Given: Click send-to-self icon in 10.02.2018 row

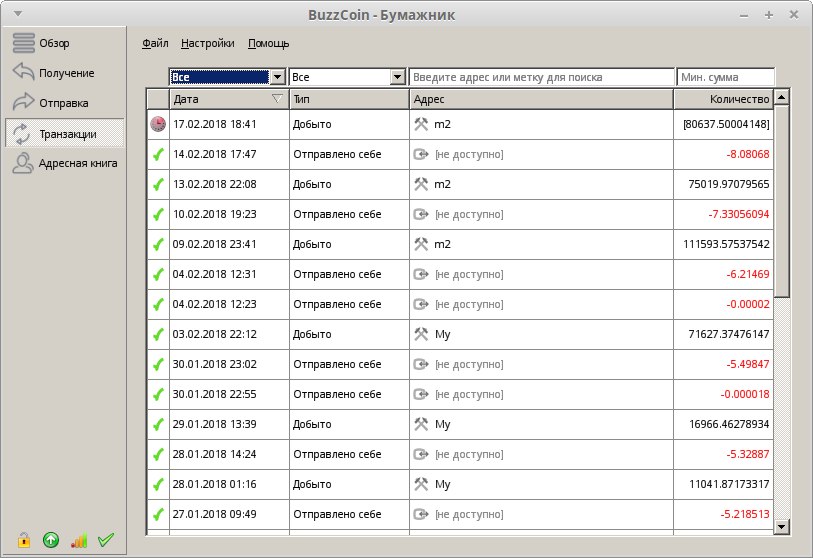Looking at the screenshot, I should pyautogui.click(x=421, y=214).
